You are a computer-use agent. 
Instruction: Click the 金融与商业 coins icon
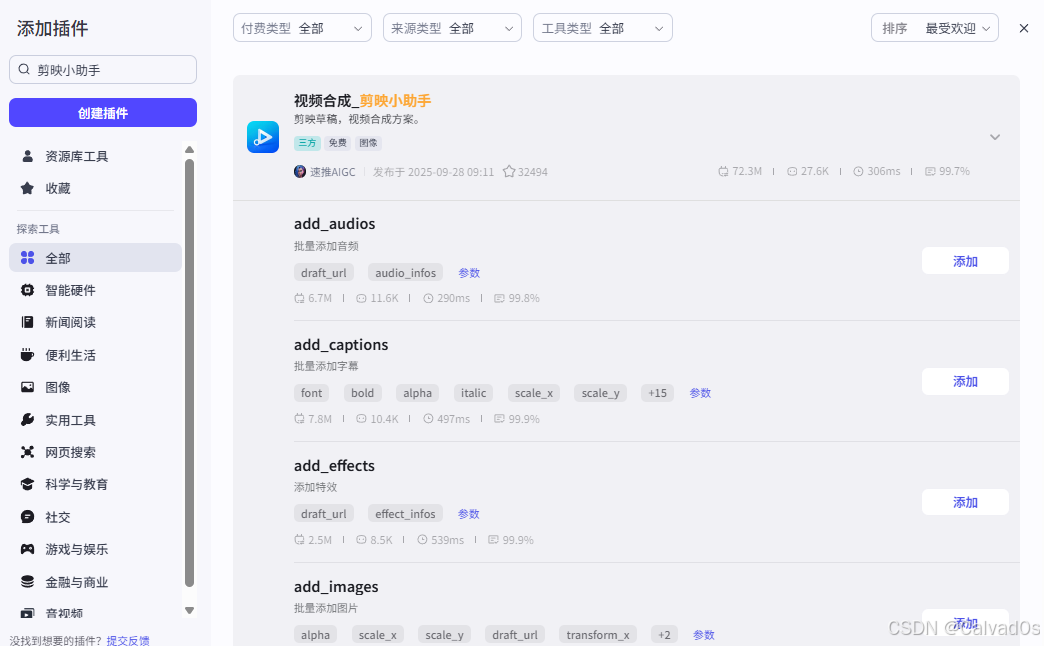point(27,581)
